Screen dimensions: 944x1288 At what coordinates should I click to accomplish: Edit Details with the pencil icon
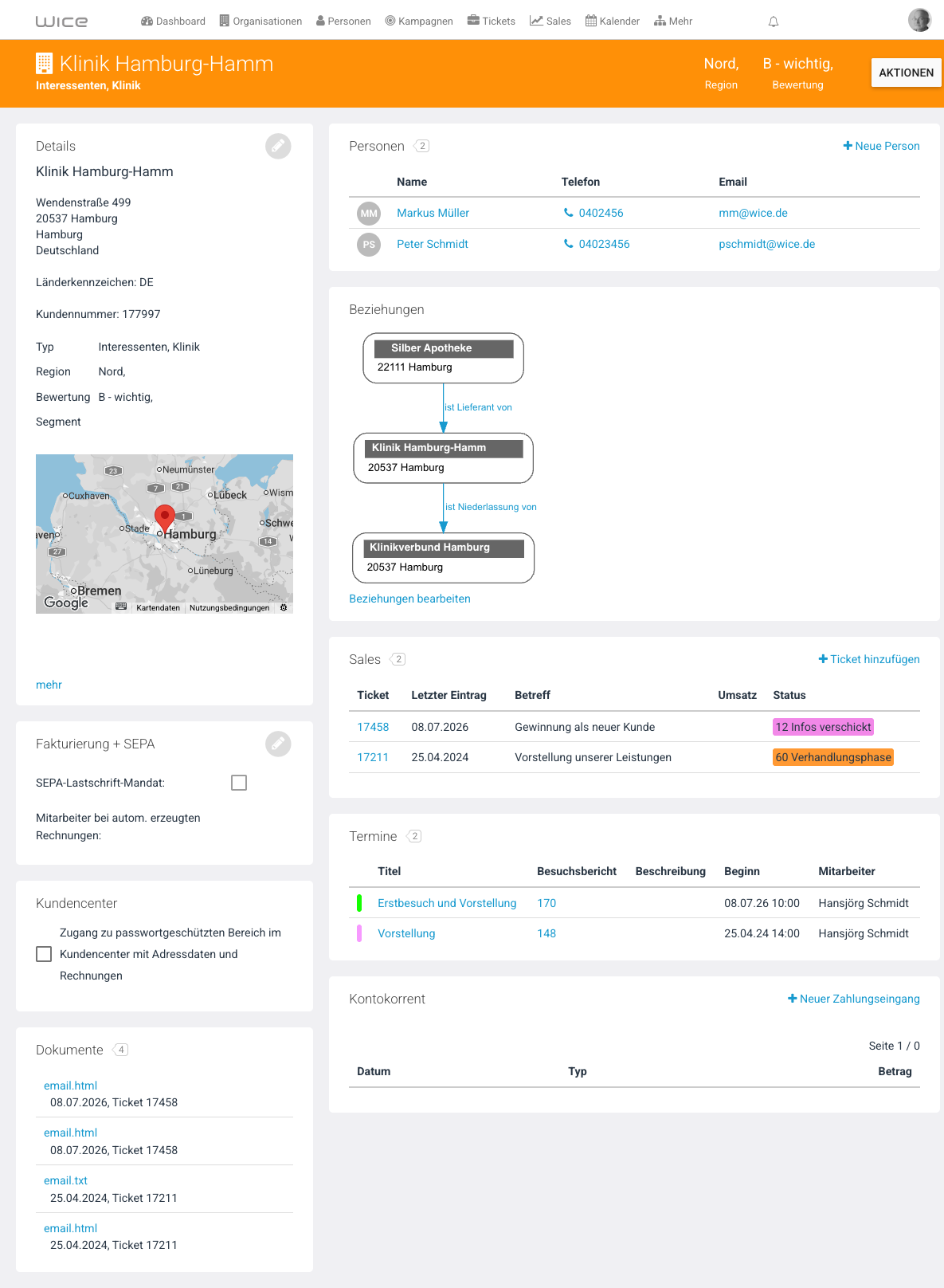tap(278, 146)
